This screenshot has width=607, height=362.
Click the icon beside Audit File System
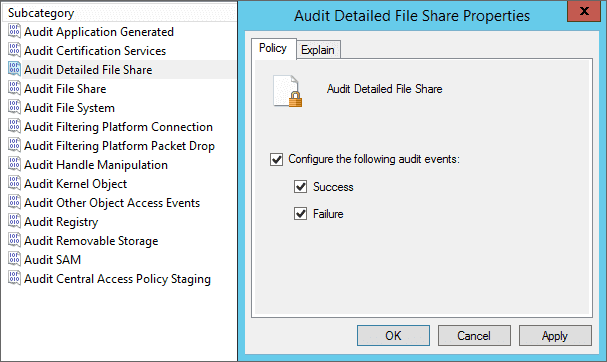pos(14,107)
